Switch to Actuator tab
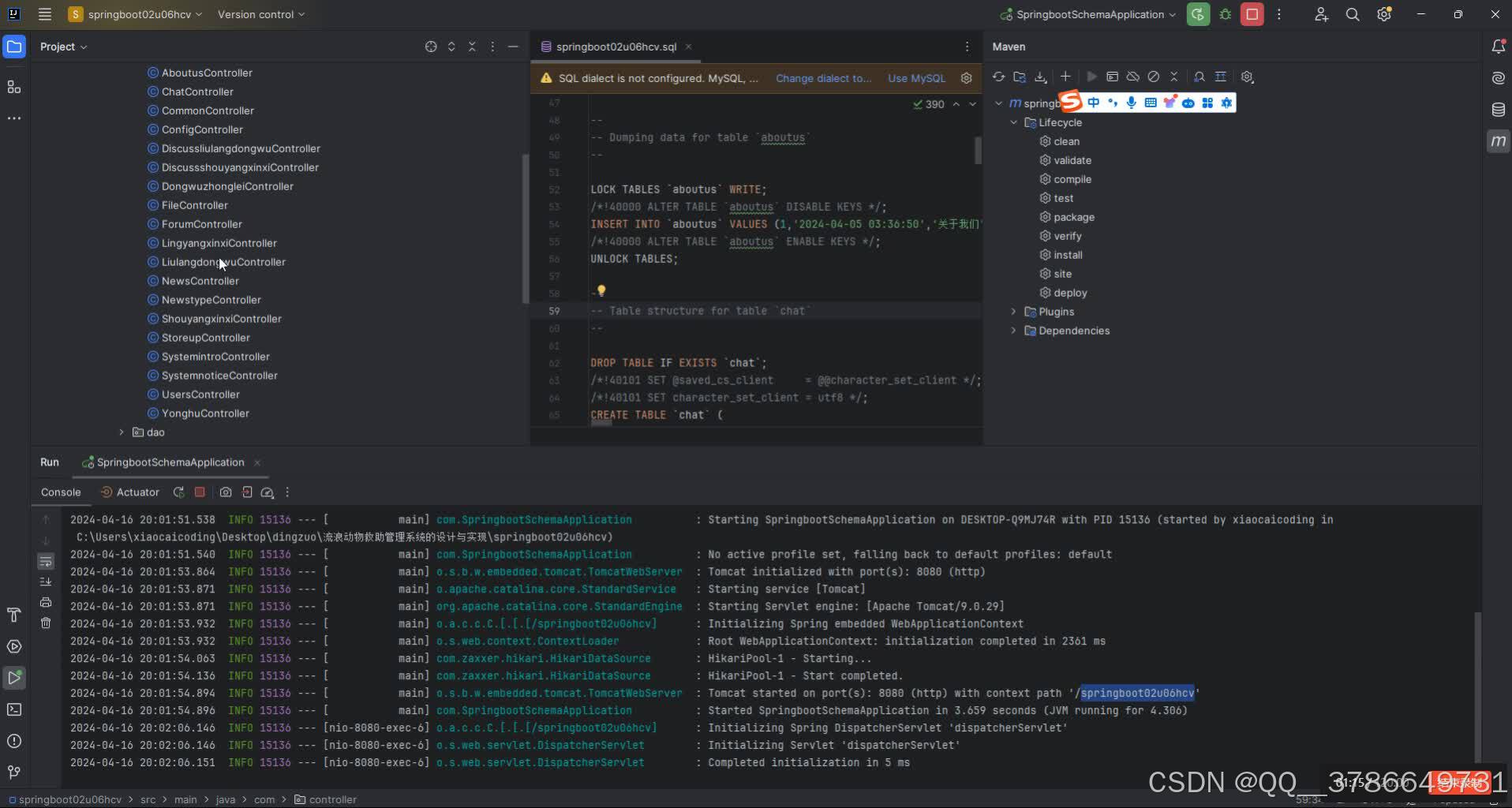The height and width of the screenshot is (808, 1512). pos(130,492)
